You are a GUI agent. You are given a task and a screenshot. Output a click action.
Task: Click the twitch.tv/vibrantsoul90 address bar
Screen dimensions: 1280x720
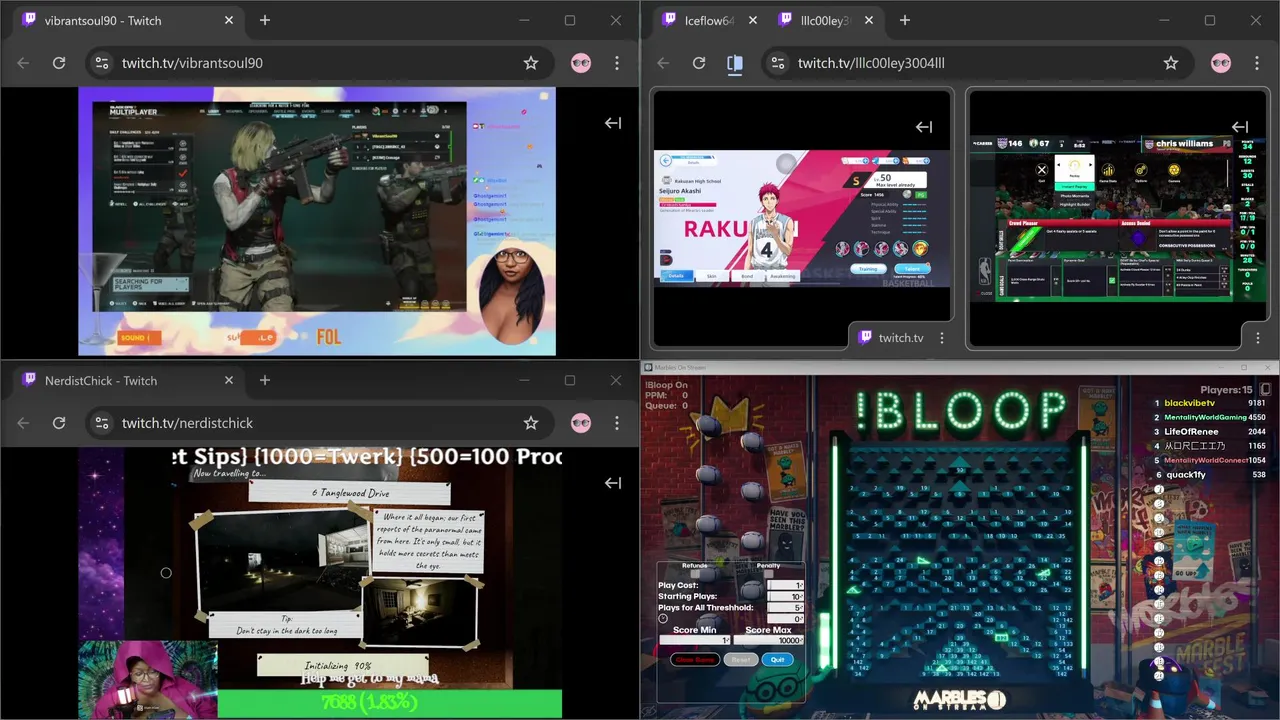coord(320,63)
